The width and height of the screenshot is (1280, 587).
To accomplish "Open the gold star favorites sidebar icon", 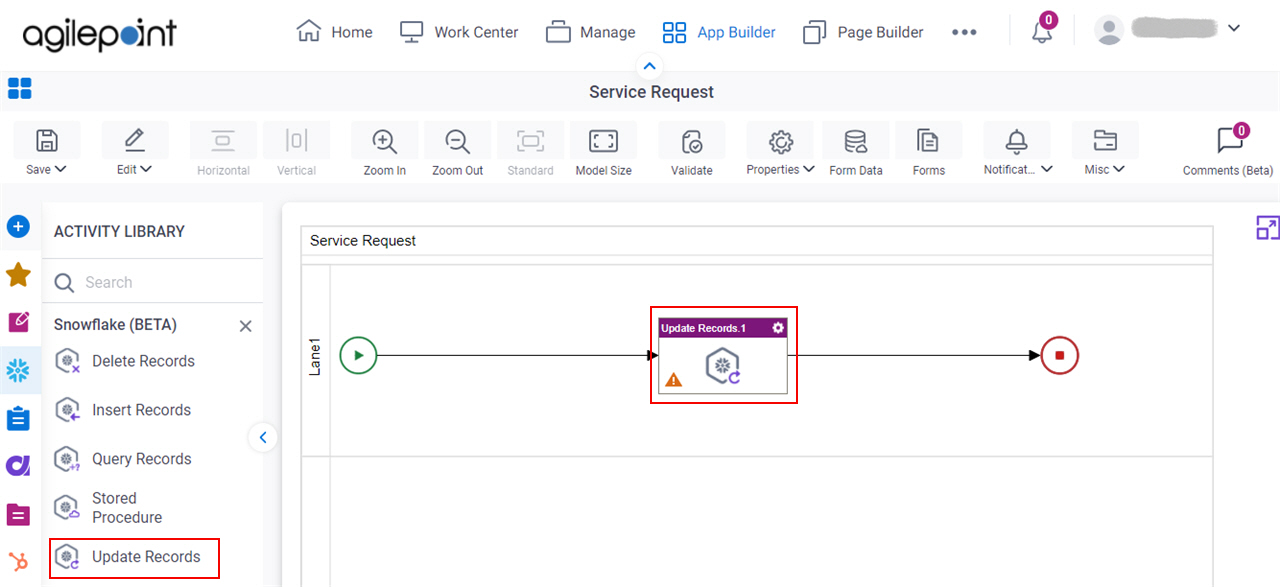I will point(18,275).
